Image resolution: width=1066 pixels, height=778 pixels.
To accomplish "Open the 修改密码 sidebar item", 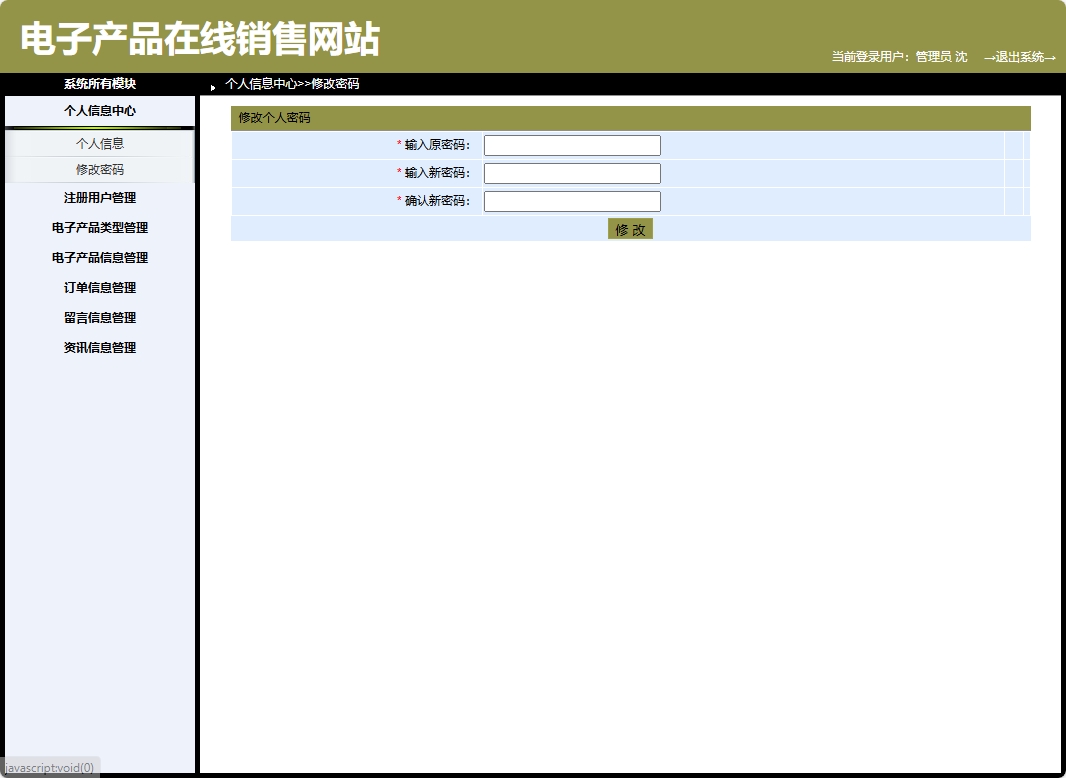I will (100, 169).
